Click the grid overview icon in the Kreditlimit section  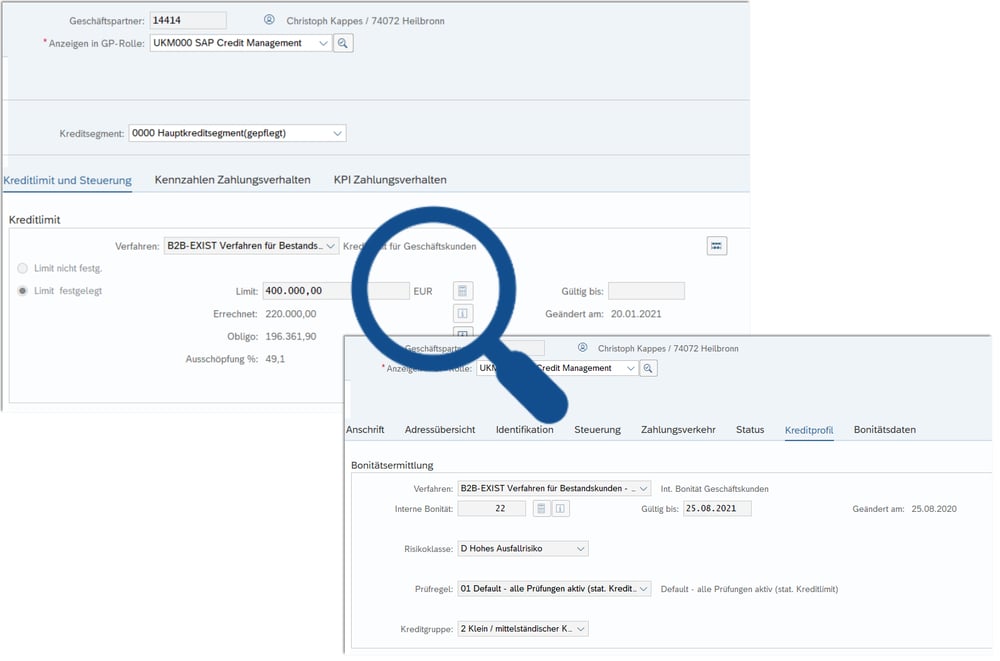[717, 245]
